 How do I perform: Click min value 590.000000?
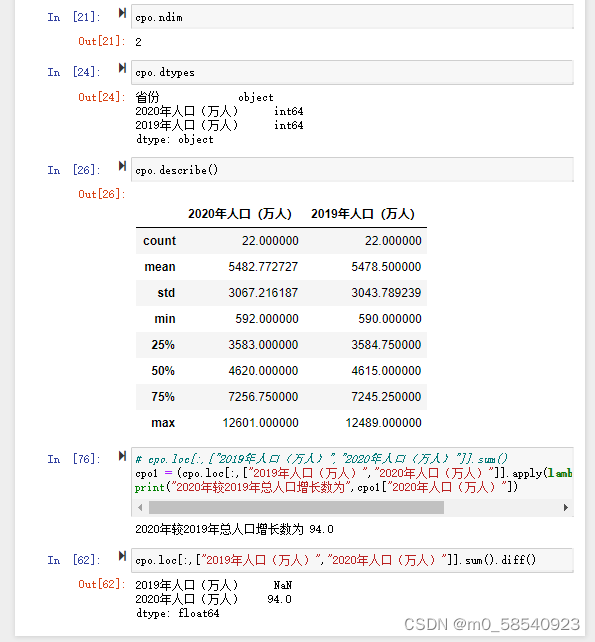[390, 319]
